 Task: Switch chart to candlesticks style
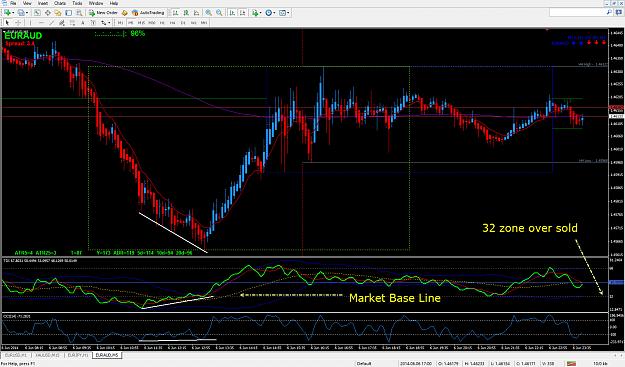pyautogui.click(x=186, y=13)
